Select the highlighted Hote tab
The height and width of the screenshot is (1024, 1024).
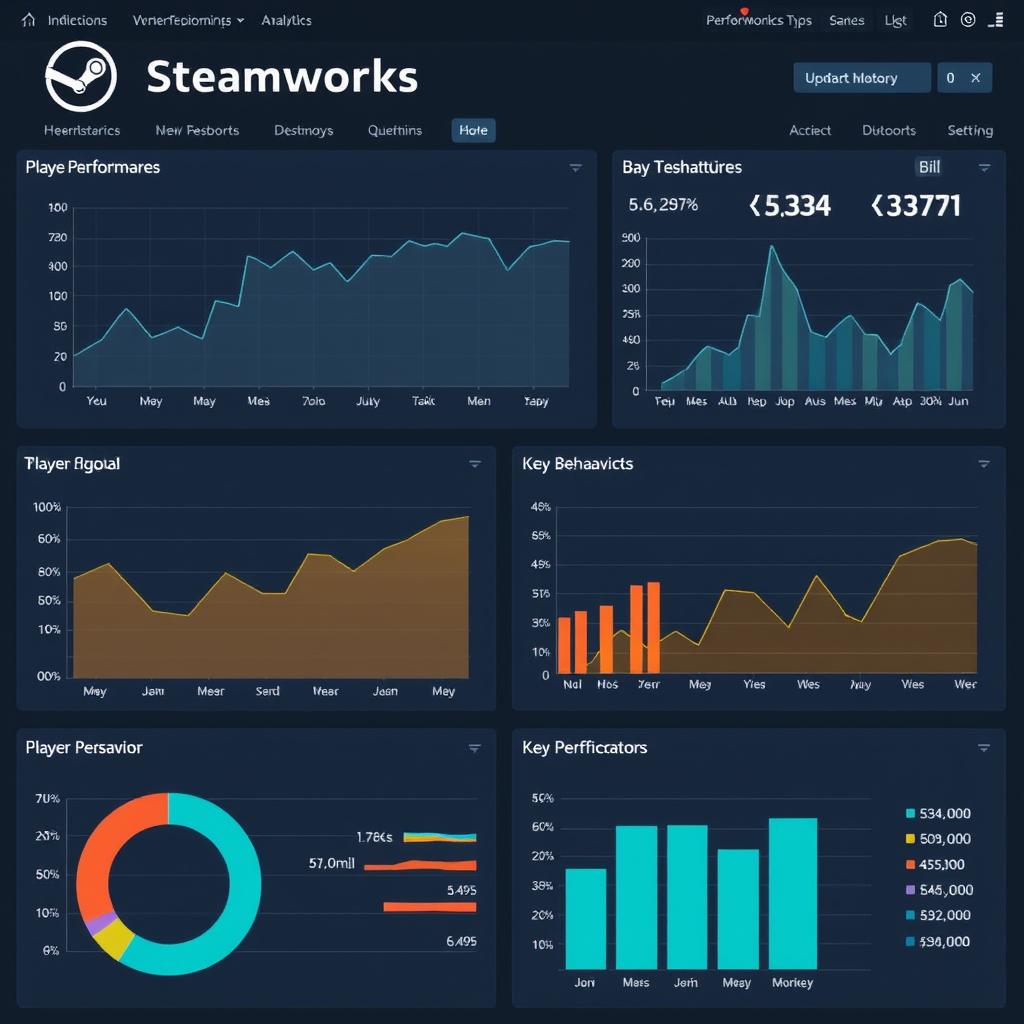pos(473,130)
